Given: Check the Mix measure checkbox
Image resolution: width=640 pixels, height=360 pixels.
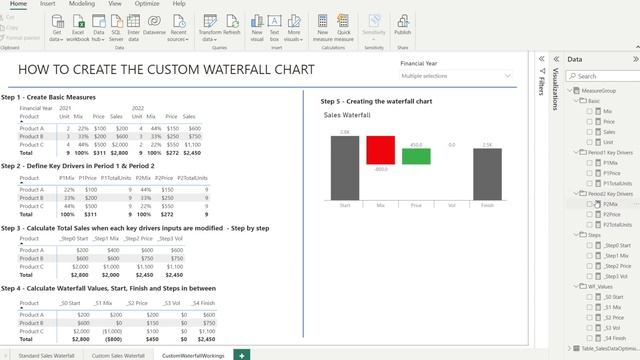Looking at the screenshot, I should click(589, 111).
